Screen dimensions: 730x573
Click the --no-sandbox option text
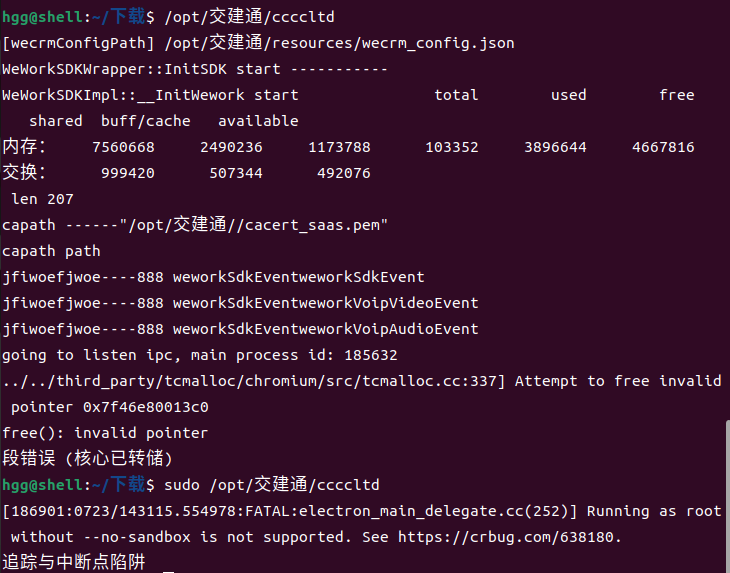[137, 537]
